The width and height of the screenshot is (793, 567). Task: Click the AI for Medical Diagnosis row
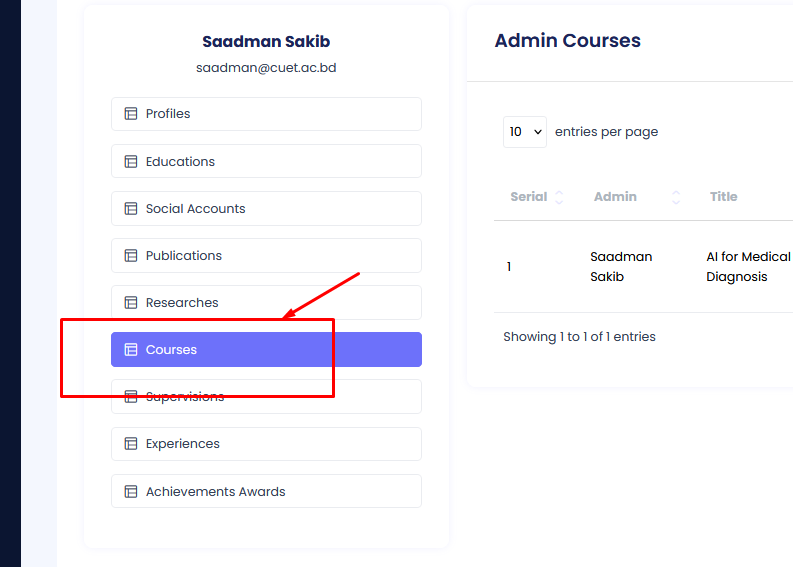click(747, 267)
